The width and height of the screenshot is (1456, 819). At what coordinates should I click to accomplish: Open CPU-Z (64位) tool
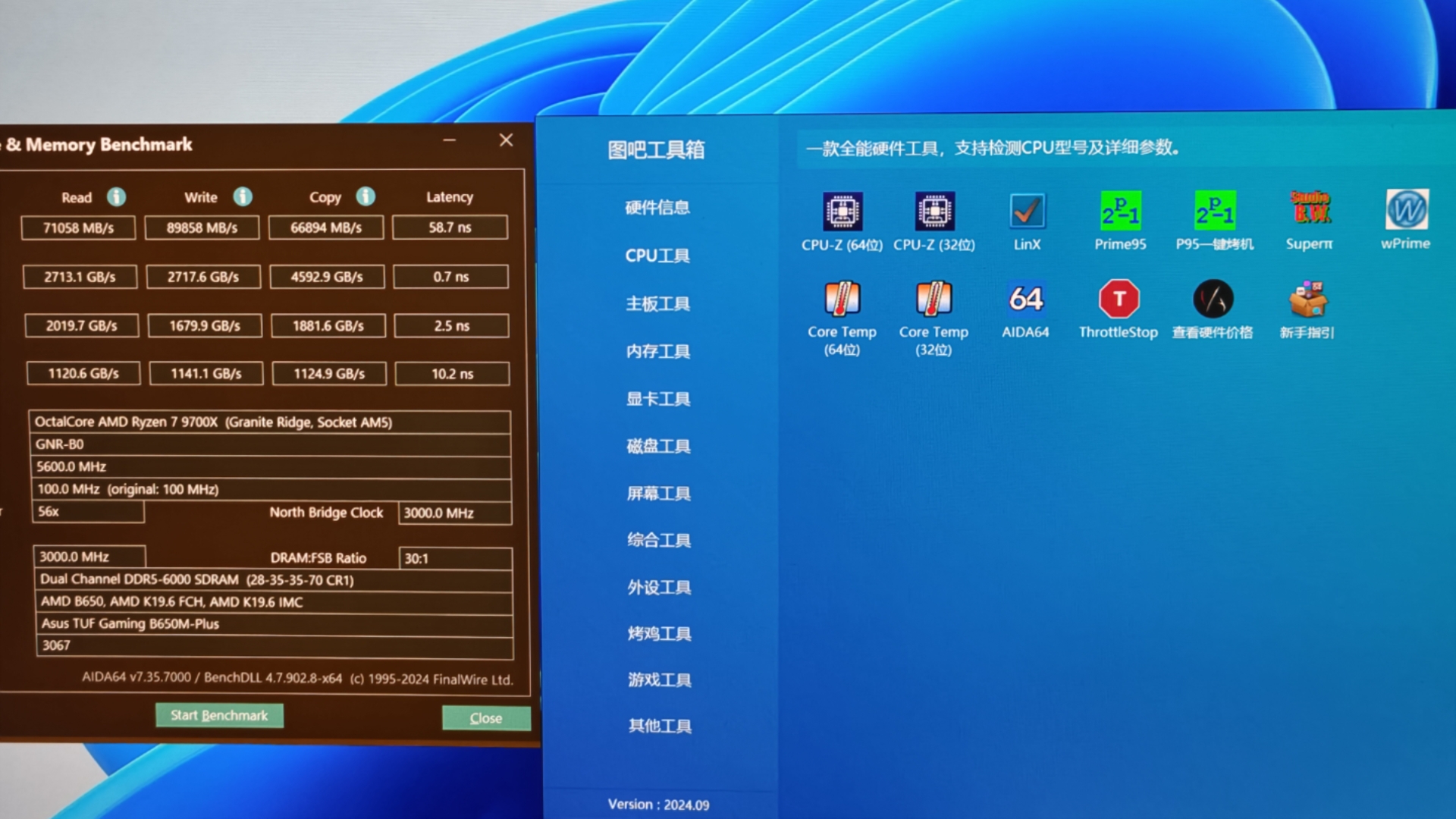[843, 221]
